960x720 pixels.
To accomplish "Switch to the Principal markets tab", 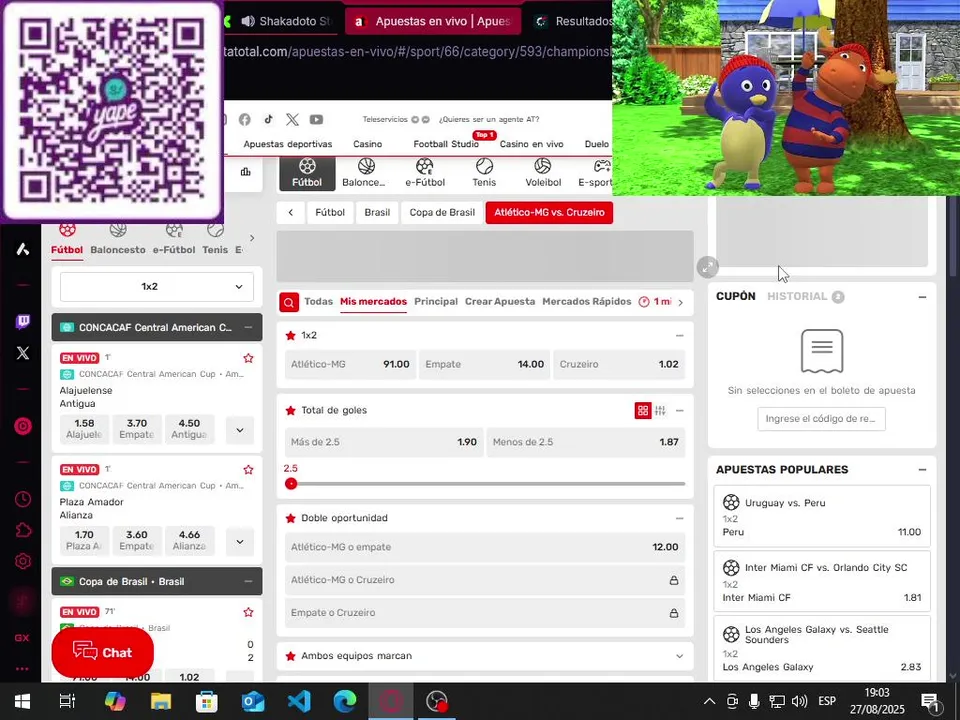I will coord(436,301).
